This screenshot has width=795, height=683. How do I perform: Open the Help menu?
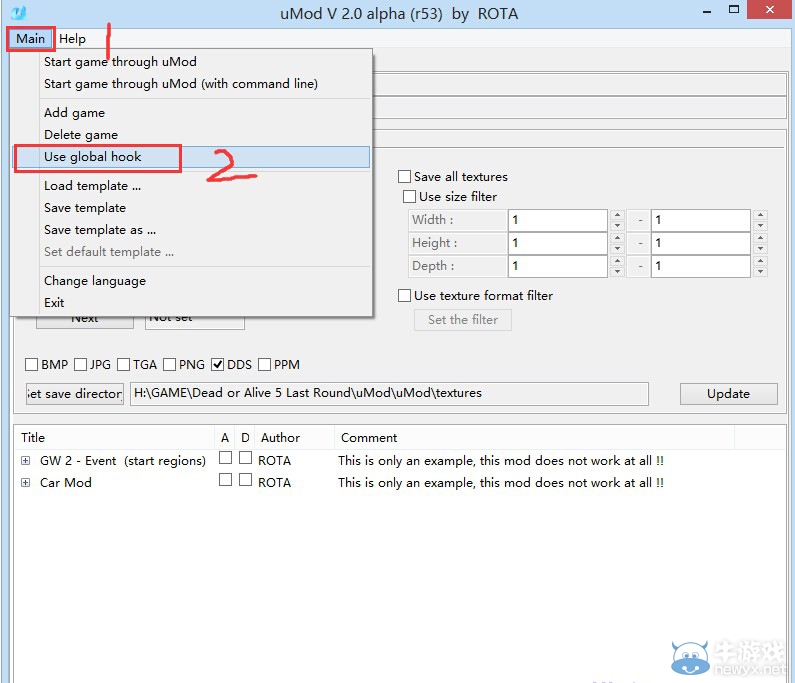point(72,39)
